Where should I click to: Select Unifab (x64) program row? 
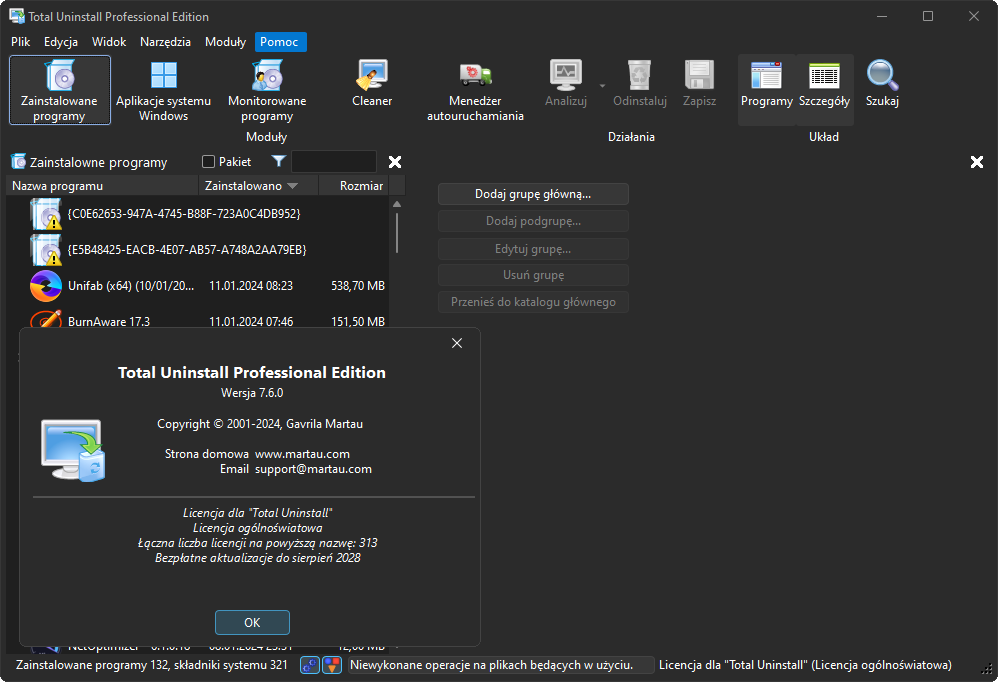tap(197, 286)
